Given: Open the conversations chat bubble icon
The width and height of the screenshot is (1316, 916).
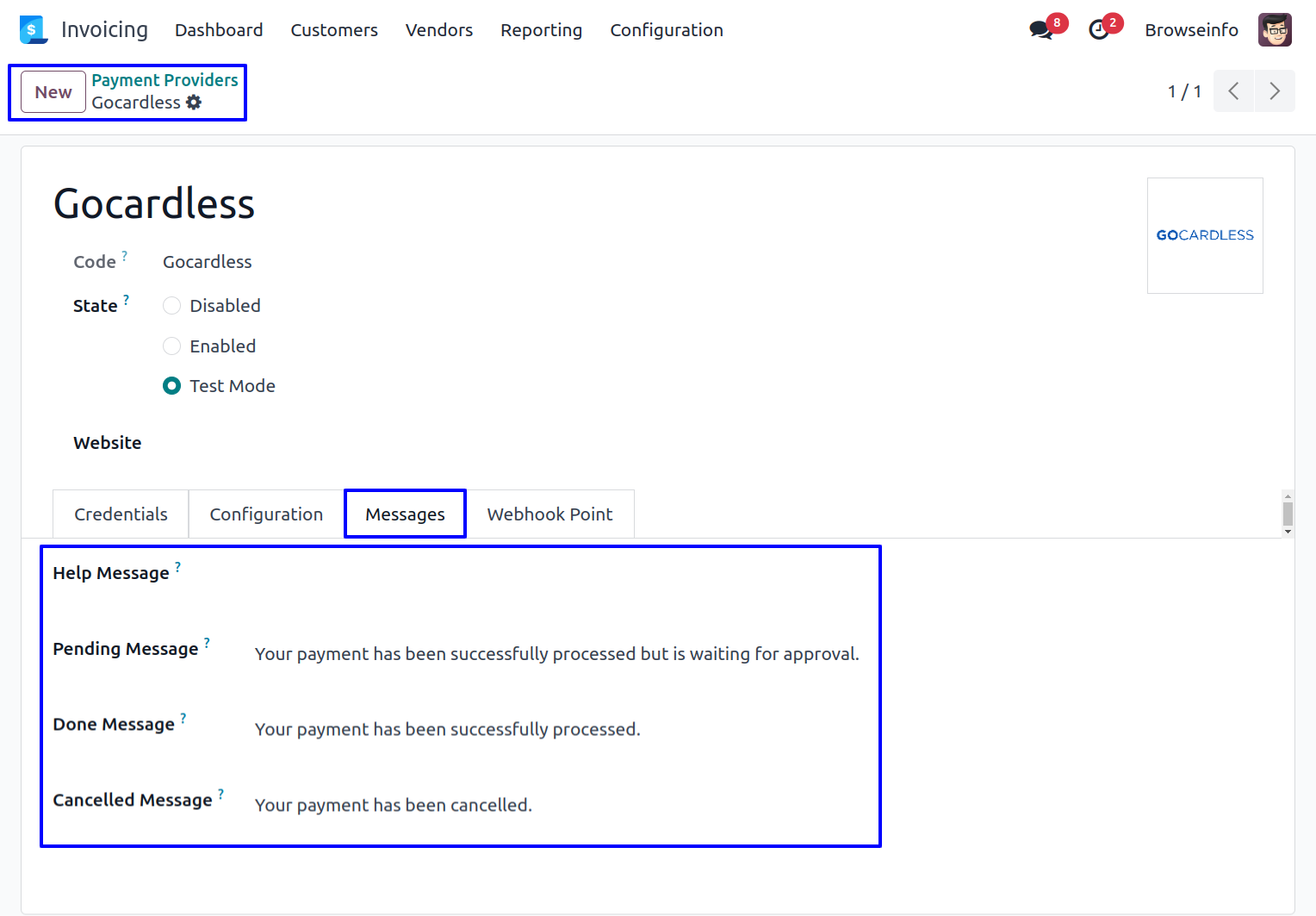Looking at the screenshot, I should 1041,30.
